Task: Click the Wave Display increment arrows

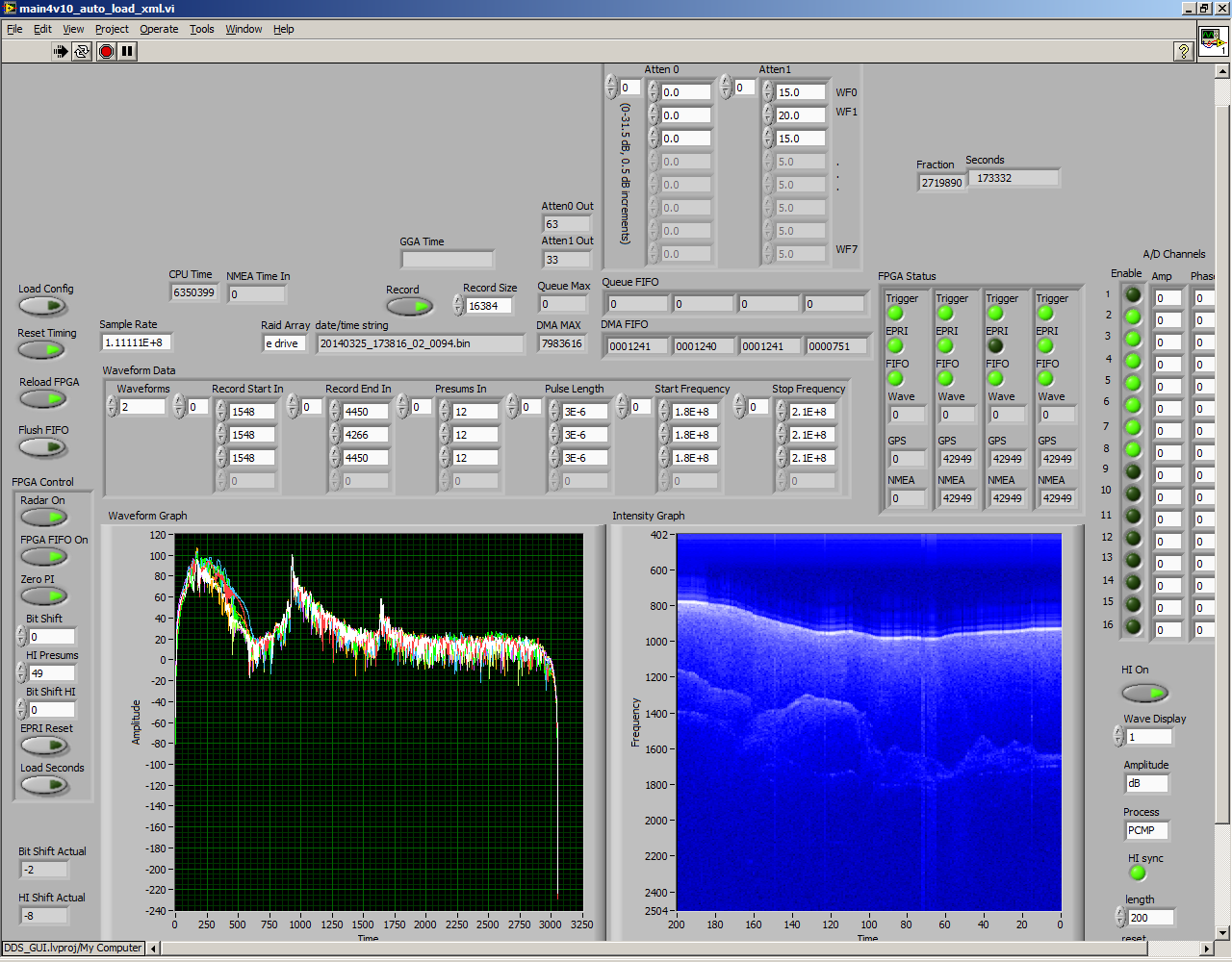Action: (1118, 736)
